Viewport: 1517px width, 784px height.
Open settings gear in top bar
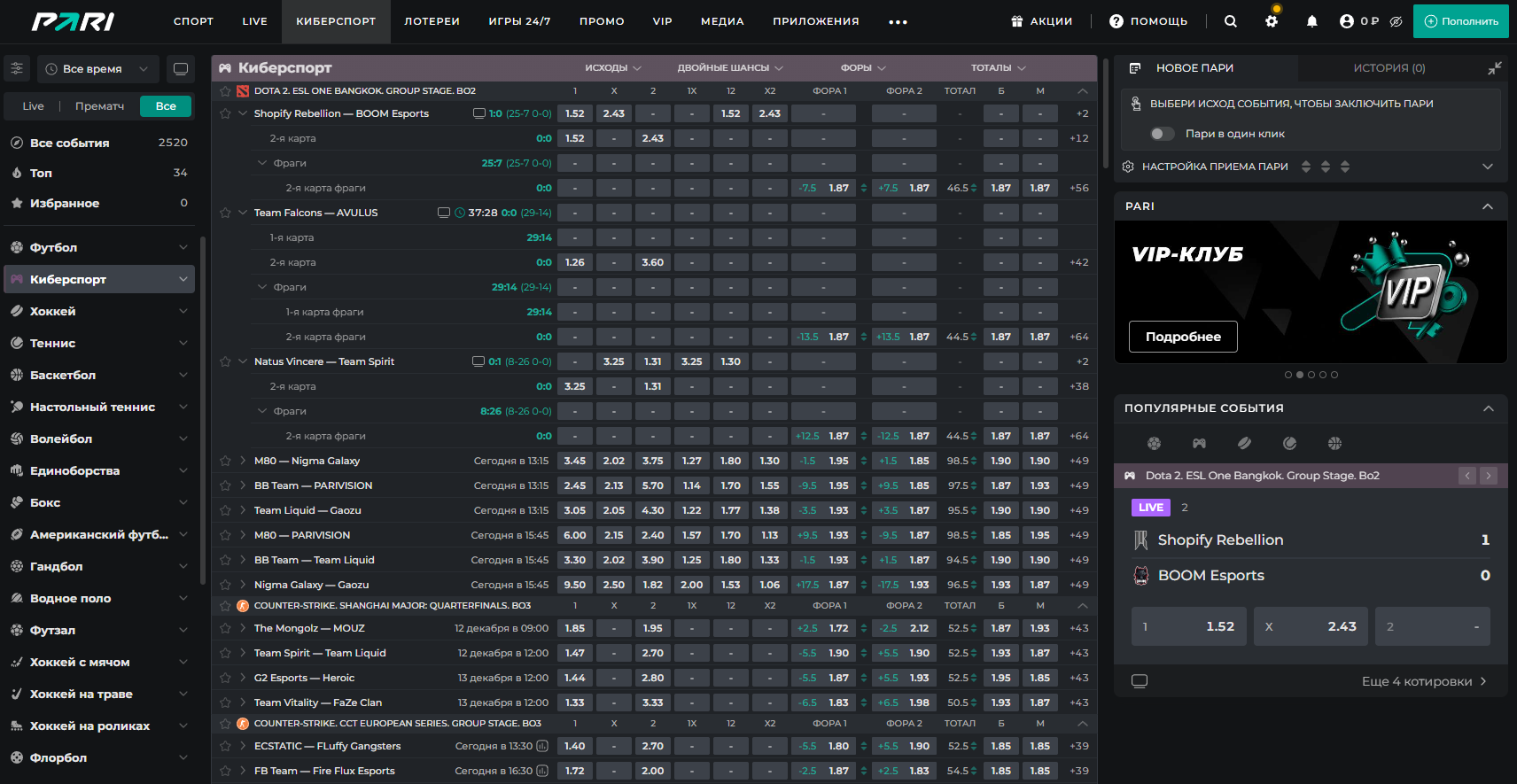[x=1272, y=21]
